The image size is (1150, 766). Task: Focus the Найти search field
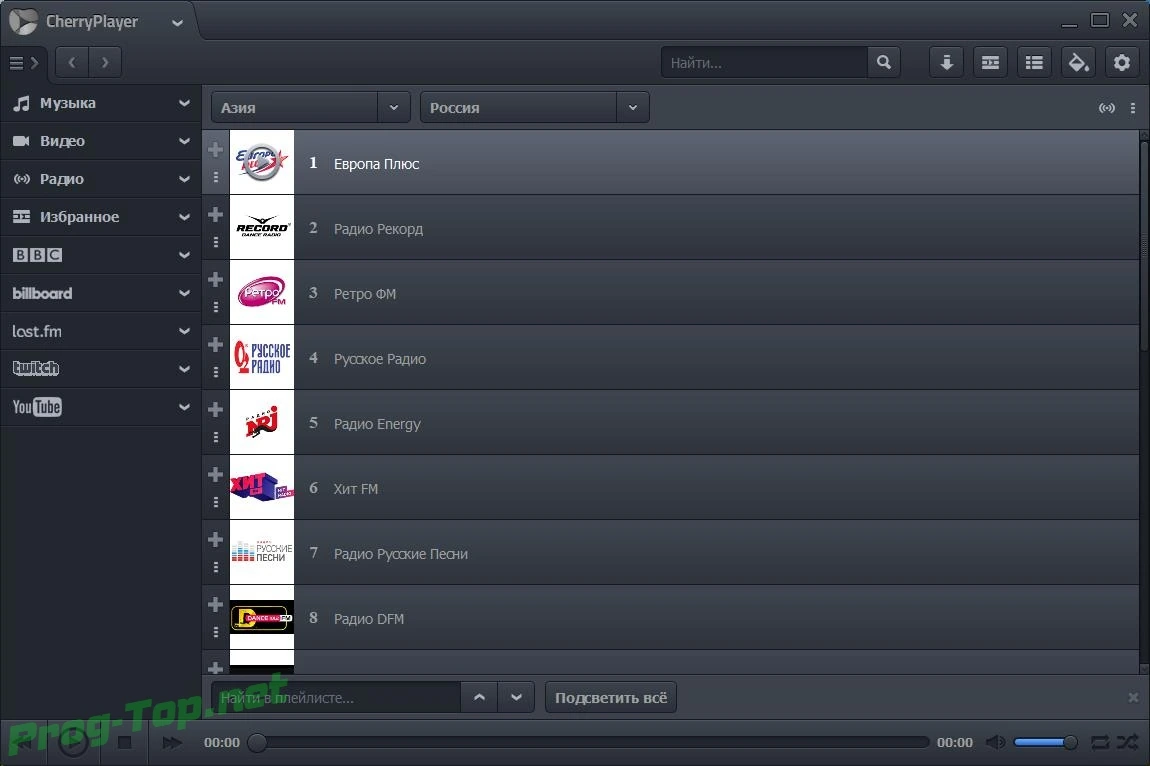point(764,62)
